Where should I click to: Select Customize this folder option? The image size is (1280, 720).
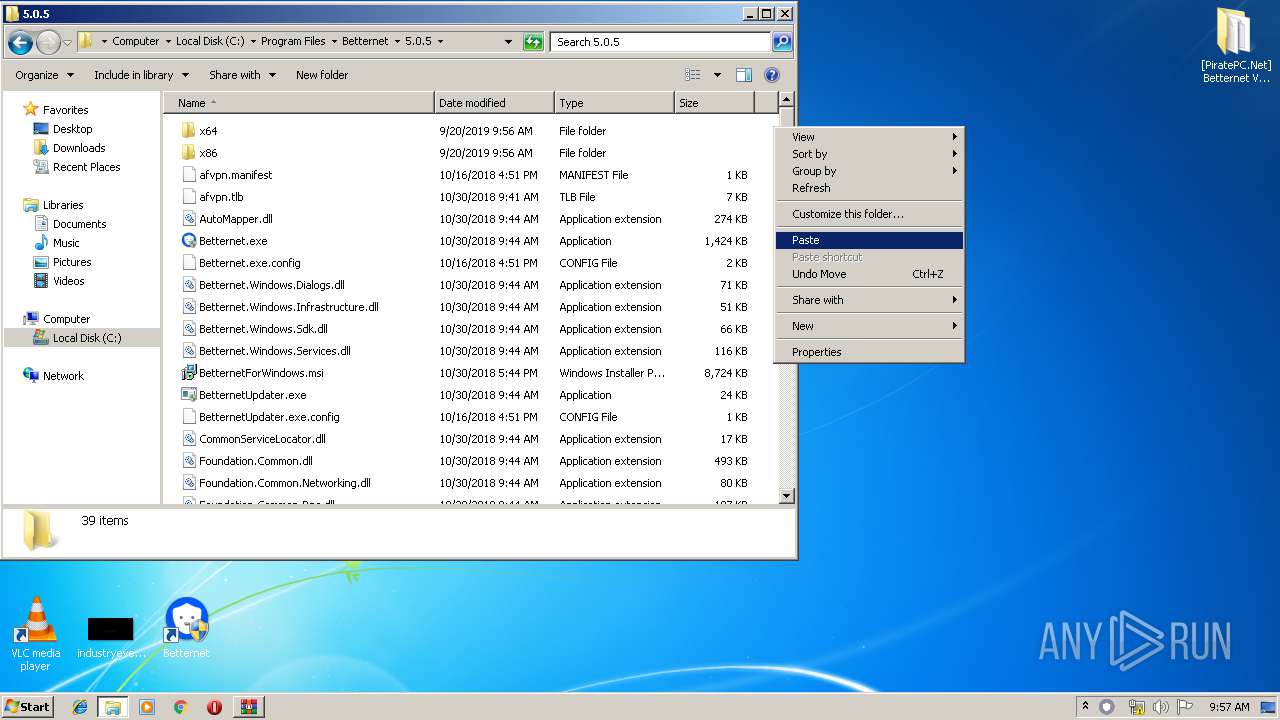pos(869,214)
